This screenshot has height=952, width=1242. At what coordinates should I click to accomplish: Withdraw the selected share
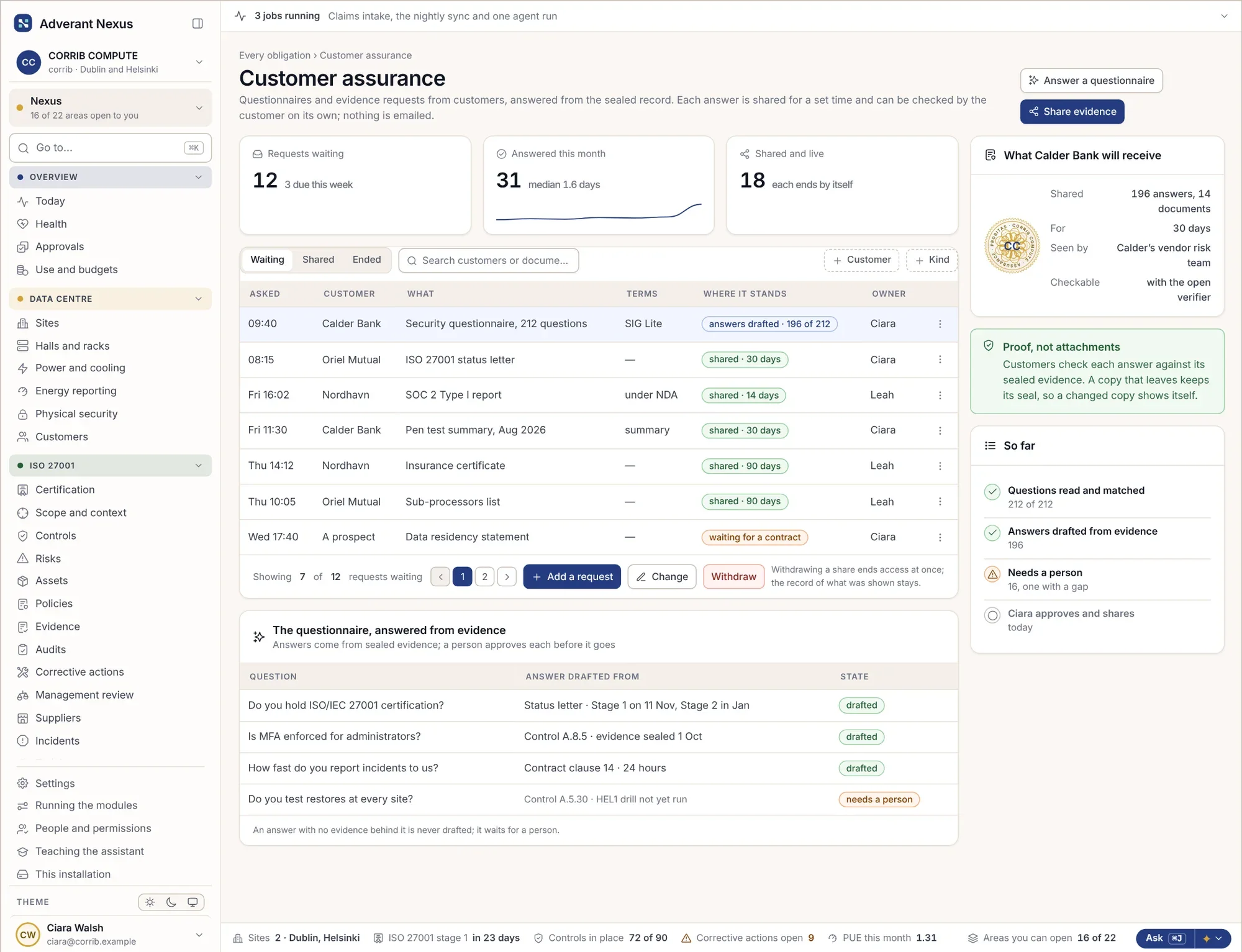pyautogui.click(x=733, y=577)
